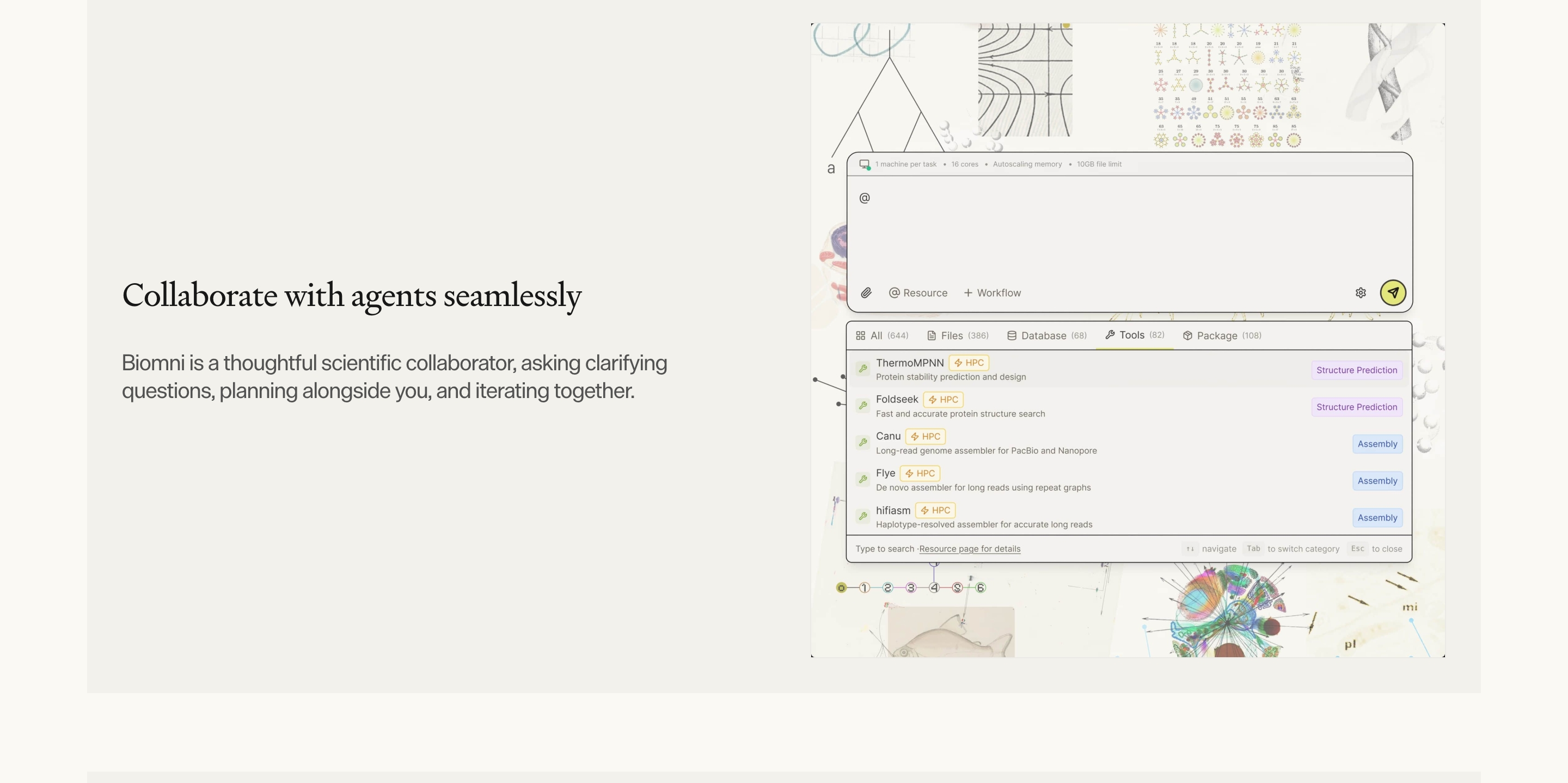1568x783 pixels.
Task: Click the '1 machine per task' text
Action: [x=906, y=164]
